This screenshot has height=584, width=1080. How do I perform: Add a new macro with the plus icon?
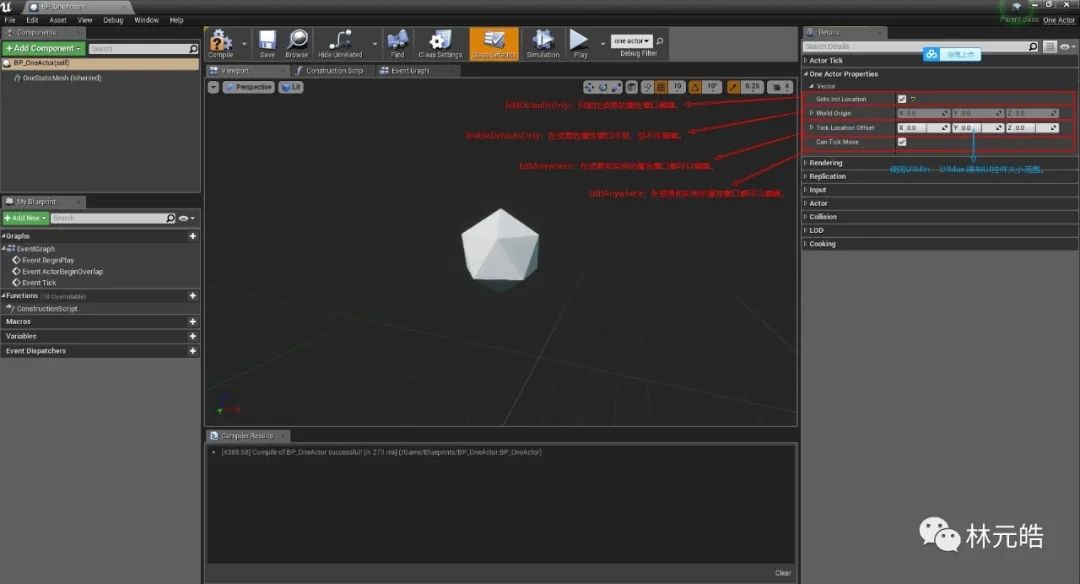pyautogui.click(x=193, y=322)
